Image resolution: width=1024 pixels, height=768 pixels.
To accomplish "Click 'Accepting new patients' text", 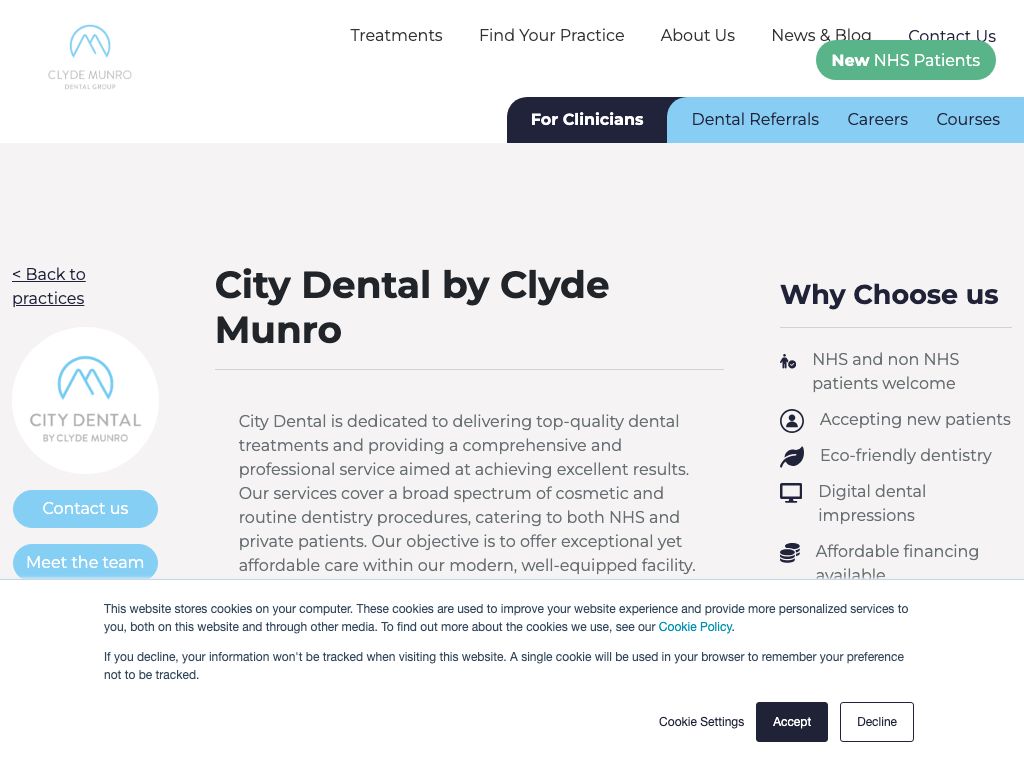I will [915, 419].
